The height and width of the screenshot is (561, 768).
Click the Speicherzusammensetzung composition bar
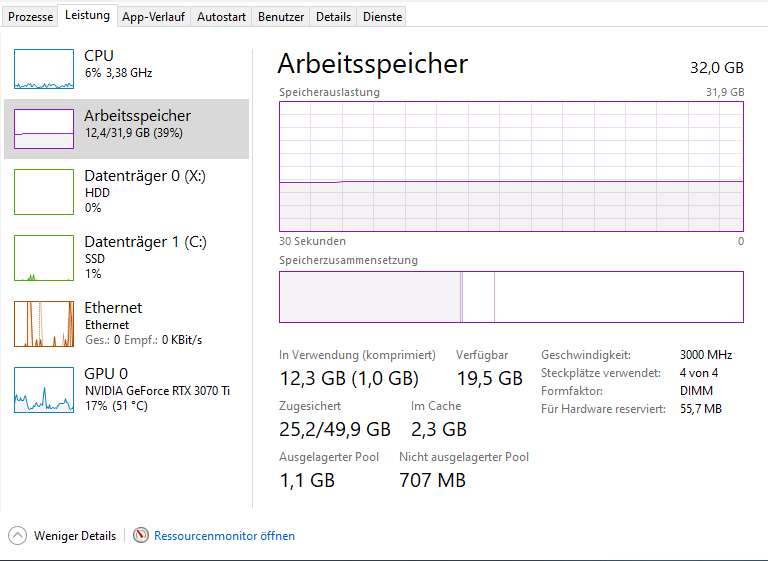click(511, 297)
